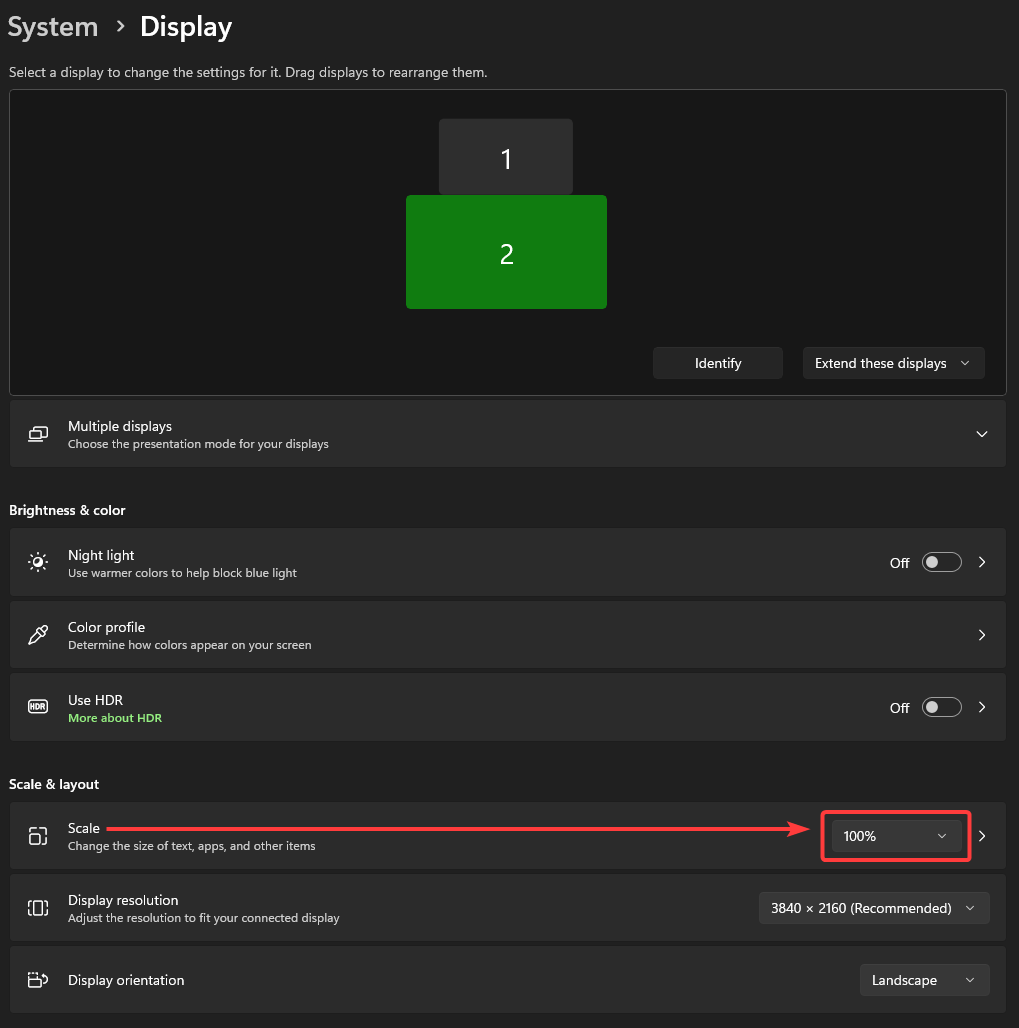Open Night light settings via chevron arrow
The width and height of the screenshot is (1019, 1028).
point(982,562)
